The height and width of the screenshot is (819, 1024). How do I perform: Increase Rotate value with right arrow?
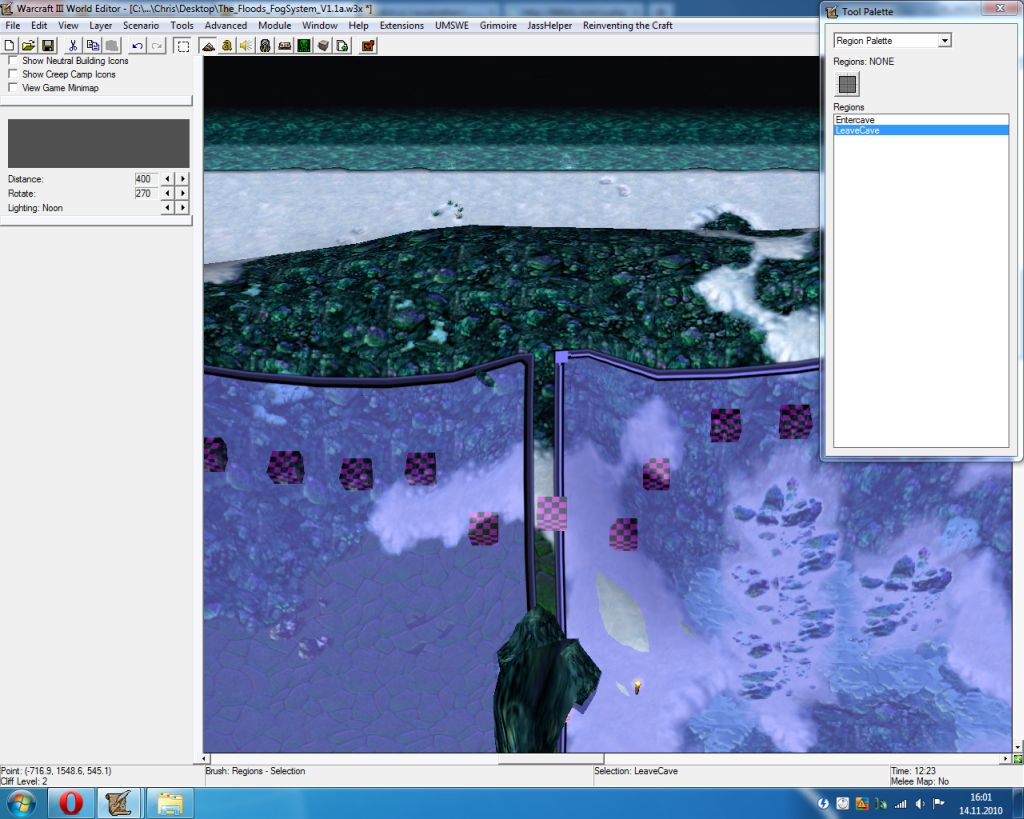click(x=183, y=193)
